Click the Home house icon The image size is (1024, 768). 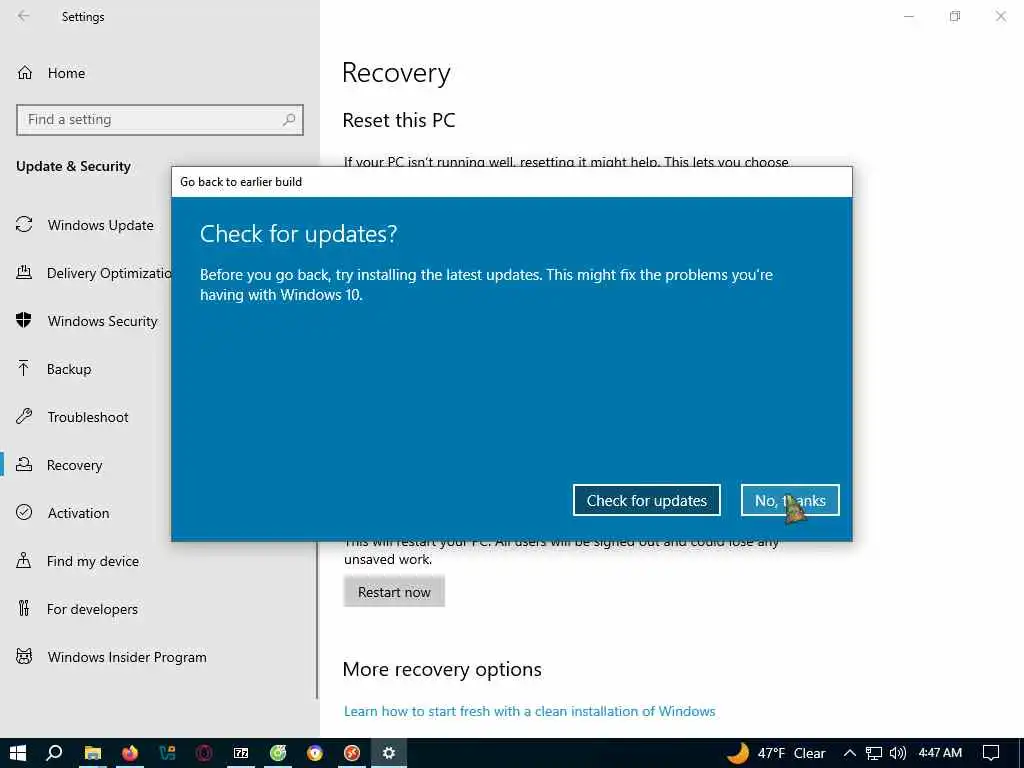tap(25, 72)
